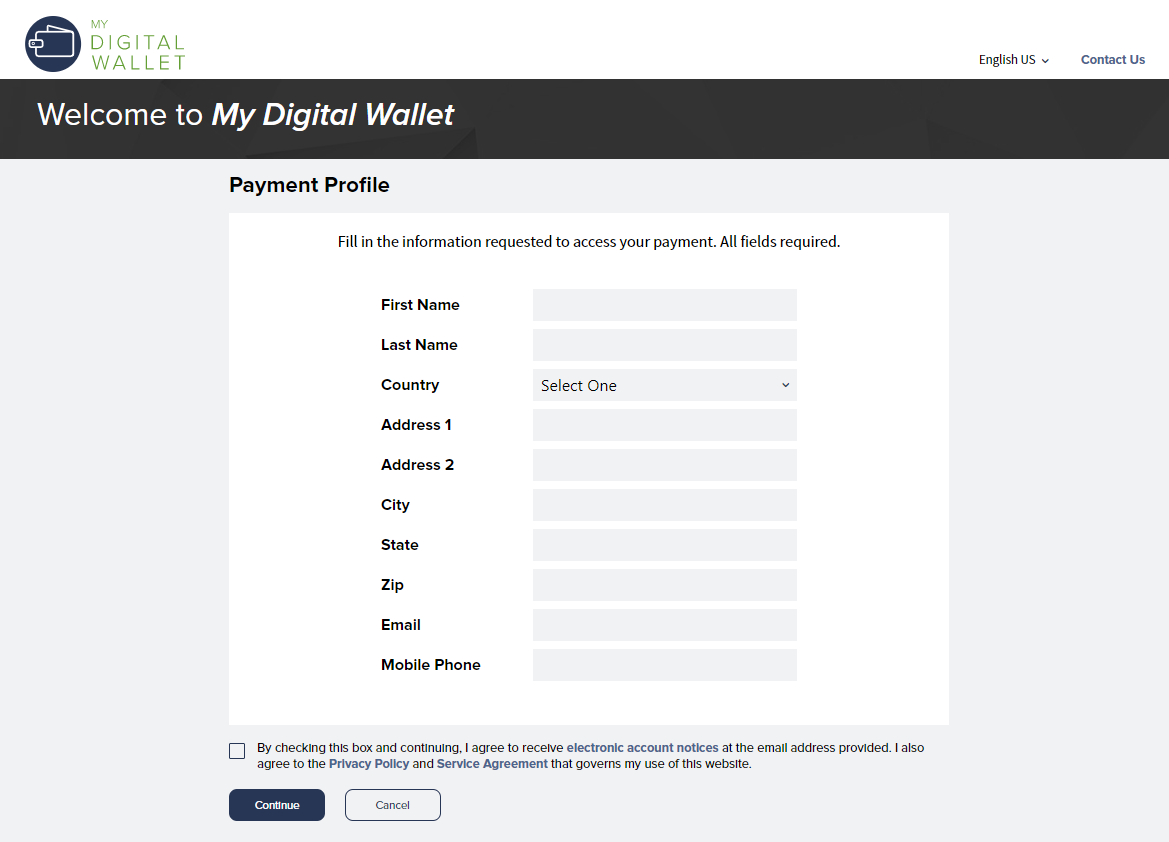Click the My Digital Wallet logo text
Screen dimensions: 1169x842
click(137, 45)
